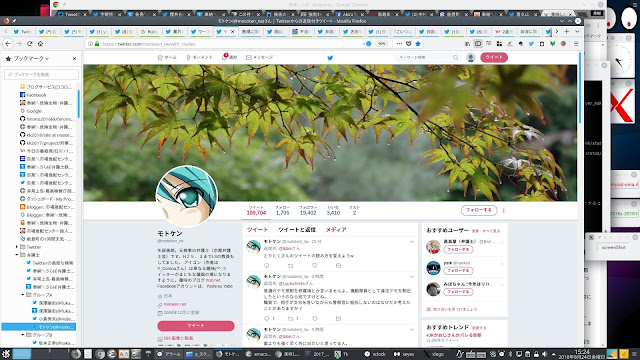
Task: Open page actions three-dot menu in address bar
Action: pos(399,44)
